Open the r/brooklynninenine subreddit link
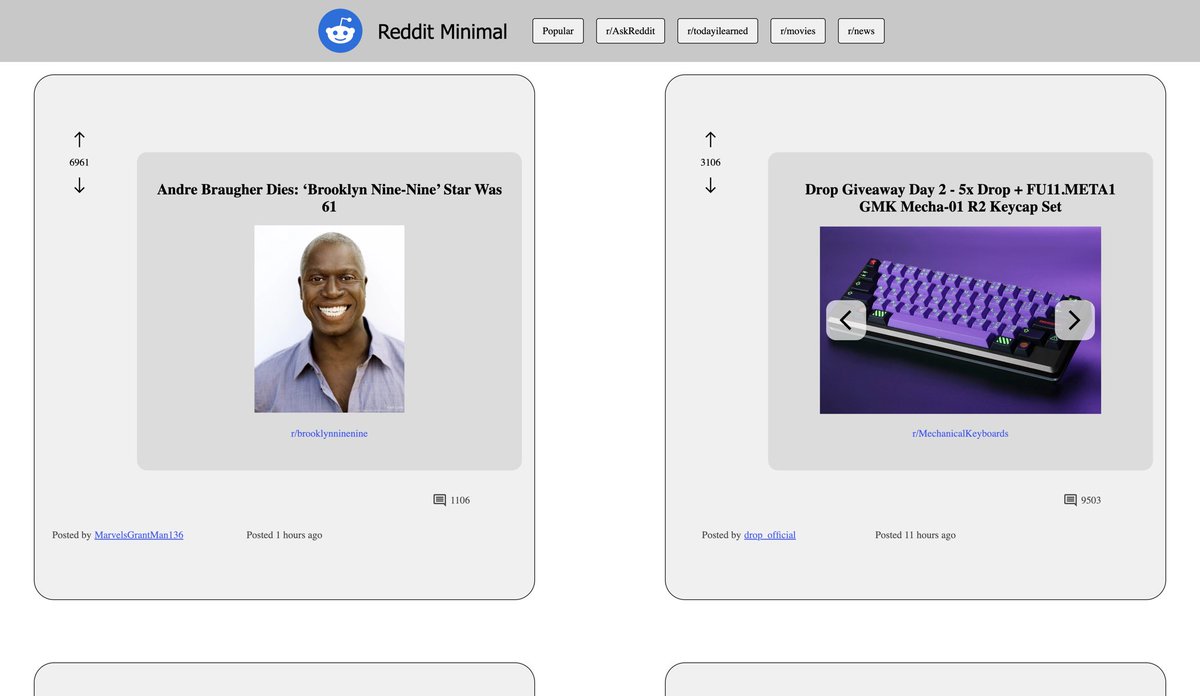Image resolution: width=1200 pixels, height=696 pixels. [x=329, y=434]
